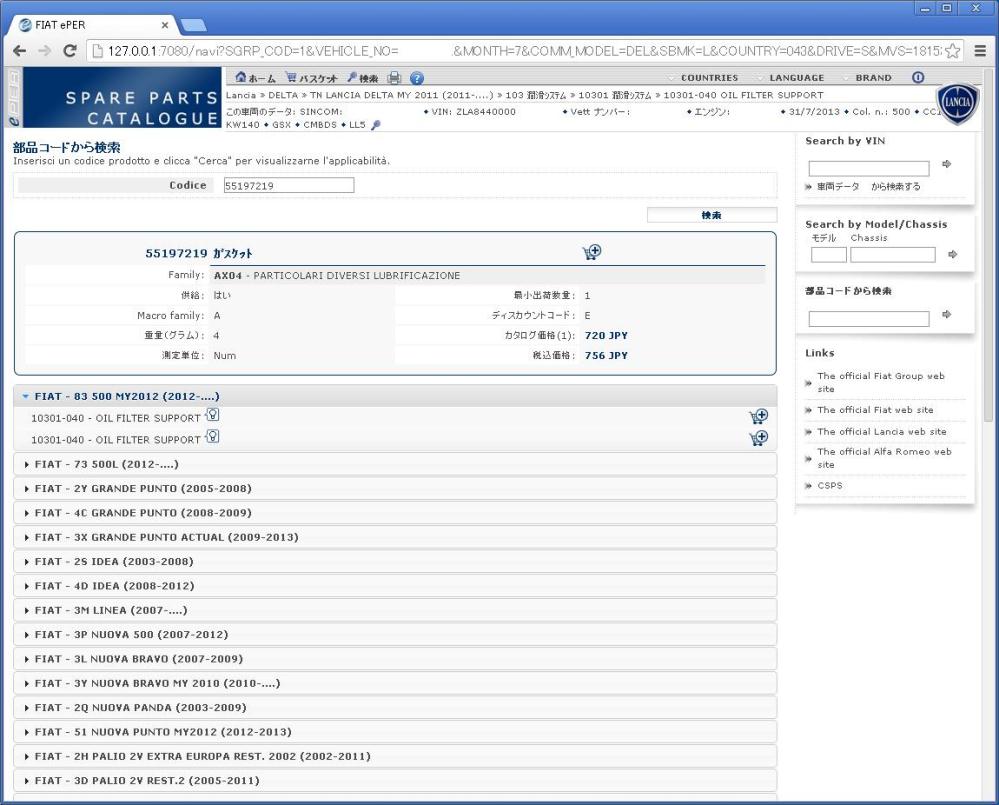Screen dimensions: 999x805
Task: Focus the sidebar part code search field
Action: point(868,318)
